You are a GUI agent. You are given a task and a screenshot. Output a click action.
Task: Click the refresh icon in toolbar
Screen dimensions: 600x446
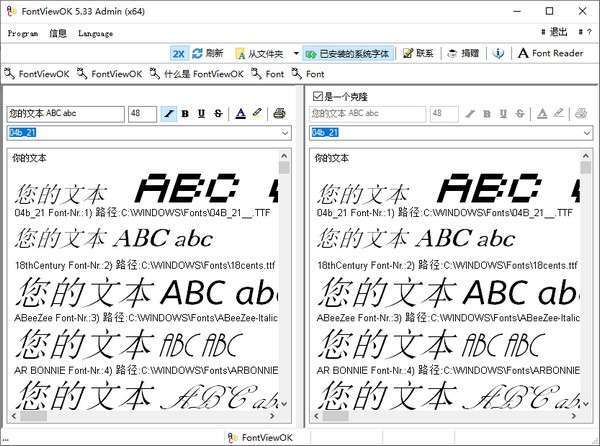(x=197, y=54)
